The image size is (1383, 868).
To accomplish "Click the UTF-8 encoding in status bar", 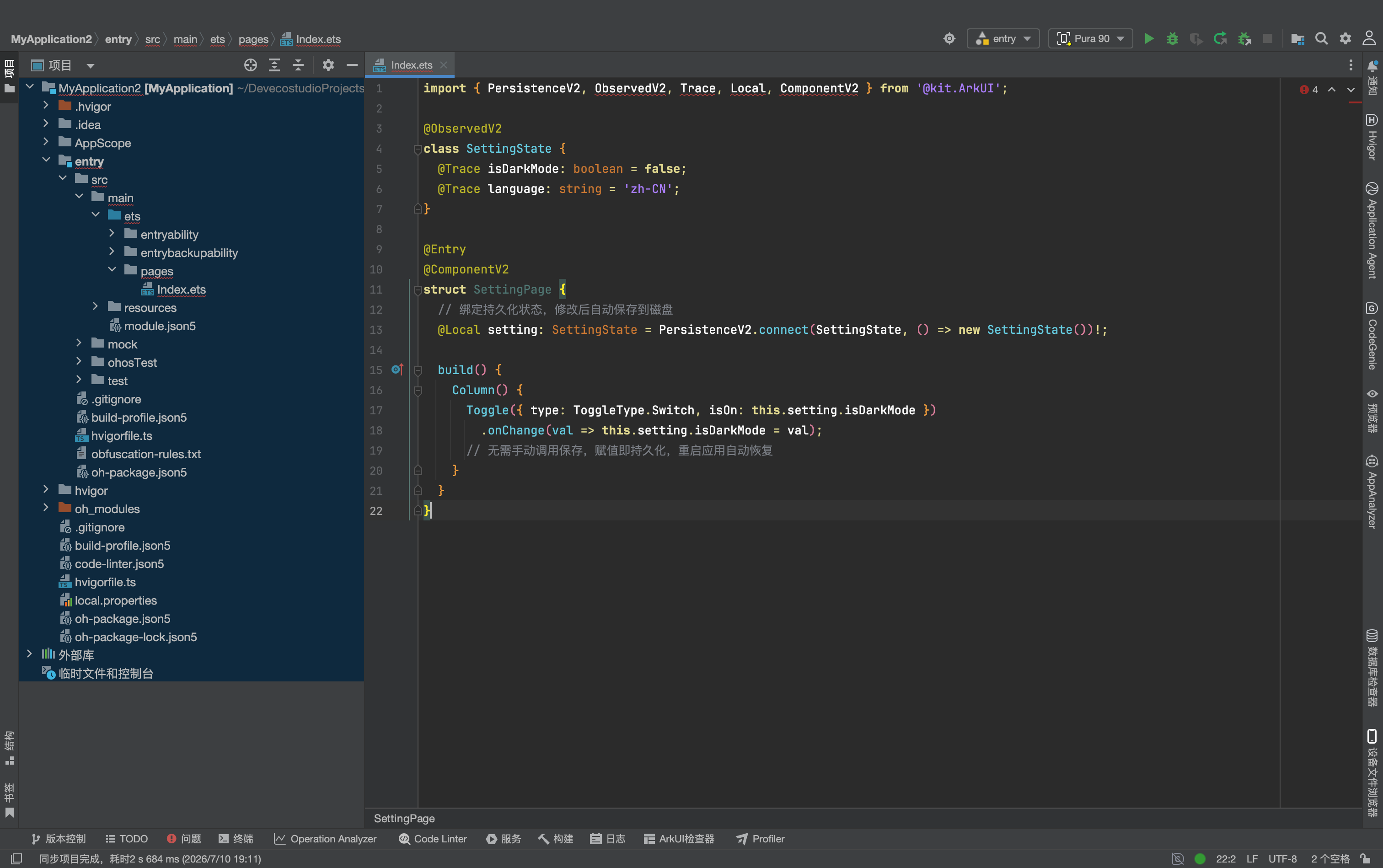I will pos(1282,859).
